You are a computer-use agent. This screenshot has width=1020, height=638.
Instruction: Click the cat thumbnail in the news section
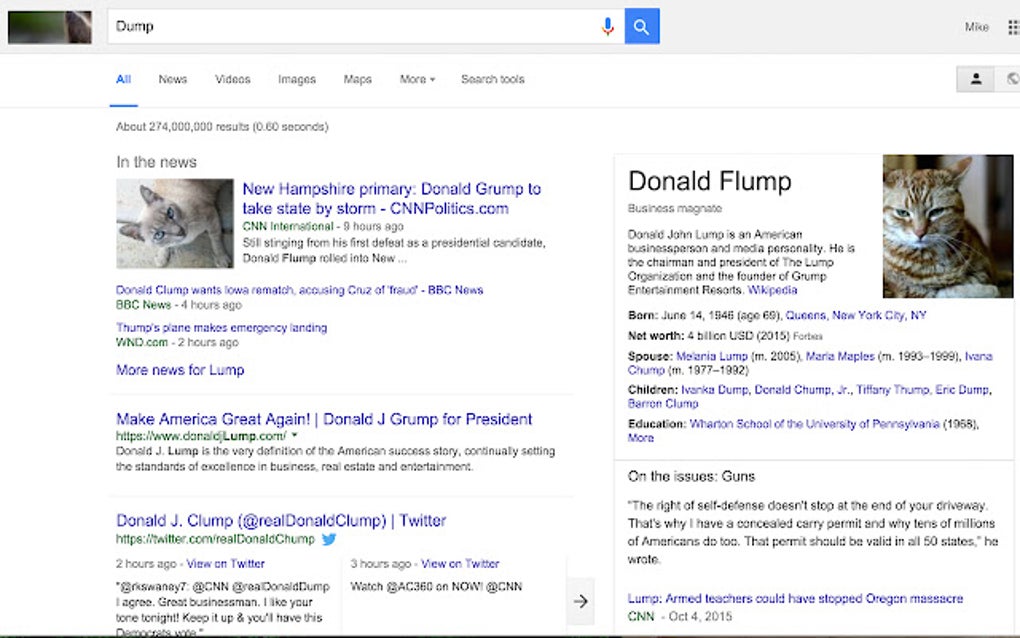click(x=172, y=225)
